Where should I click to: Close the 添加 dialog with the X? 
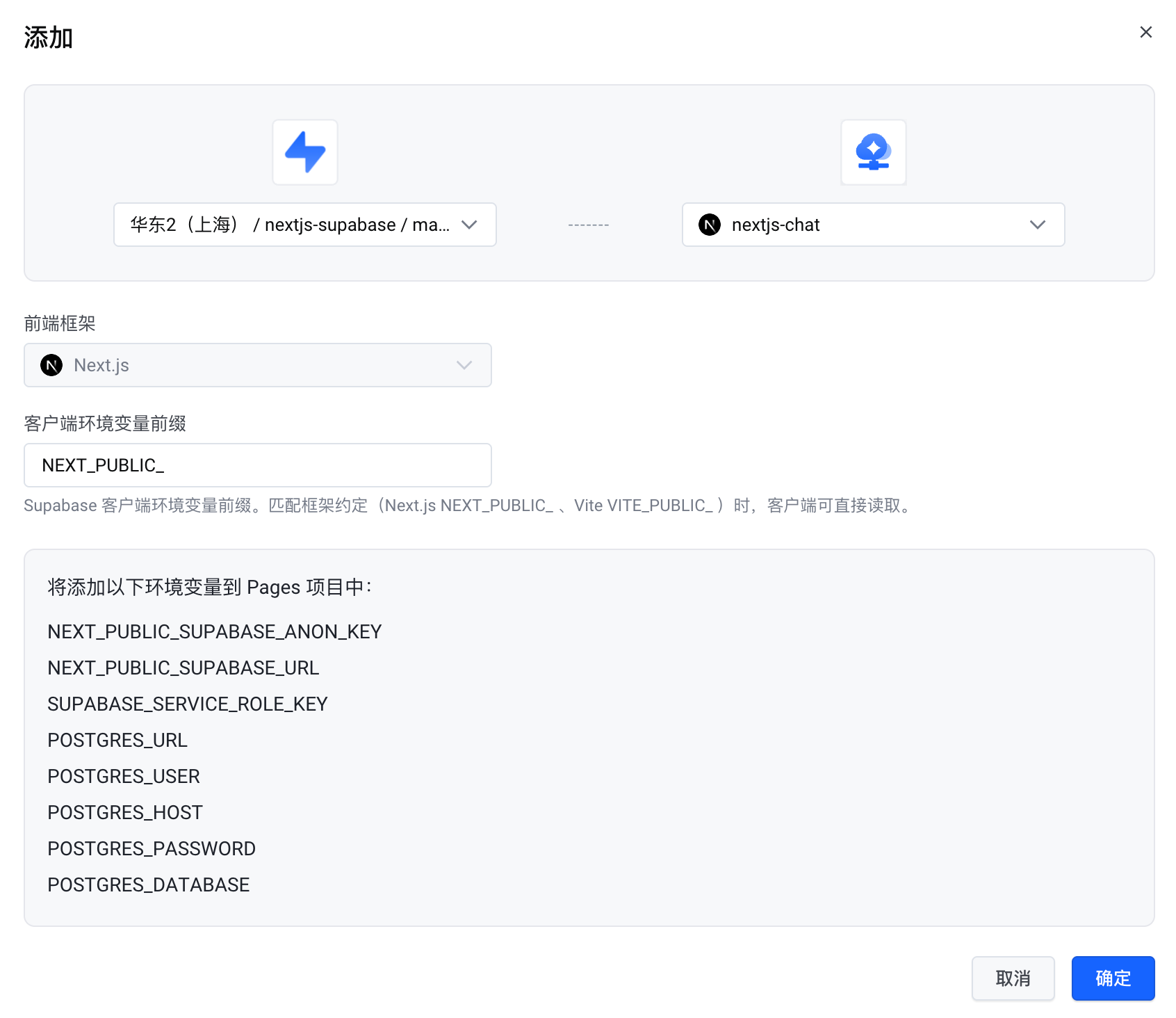pyautogui.click(x=1146, y=32)
